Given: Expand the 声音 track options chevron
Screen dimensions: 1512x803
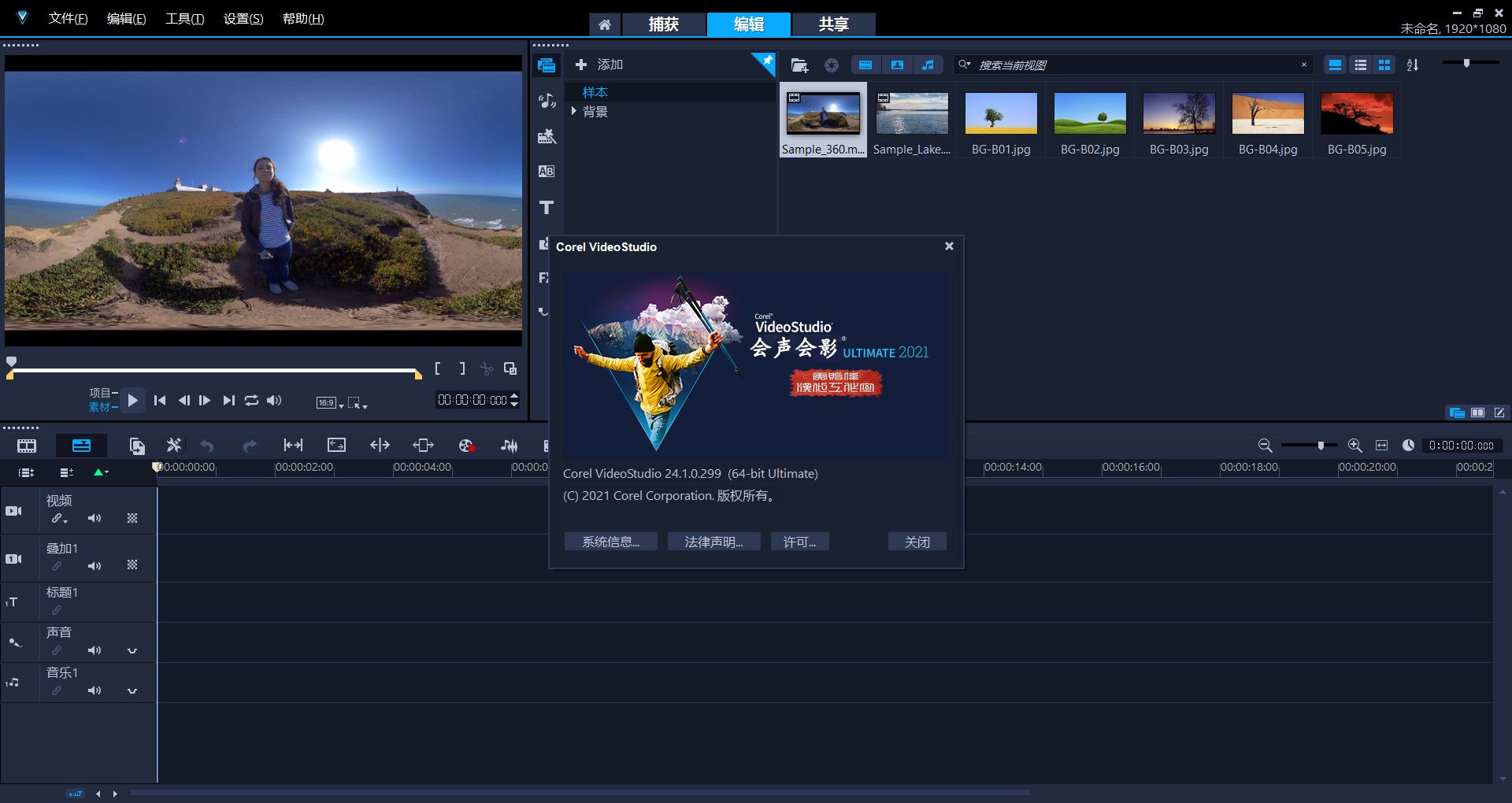Looking at the screenshot, I should point(132,651).
